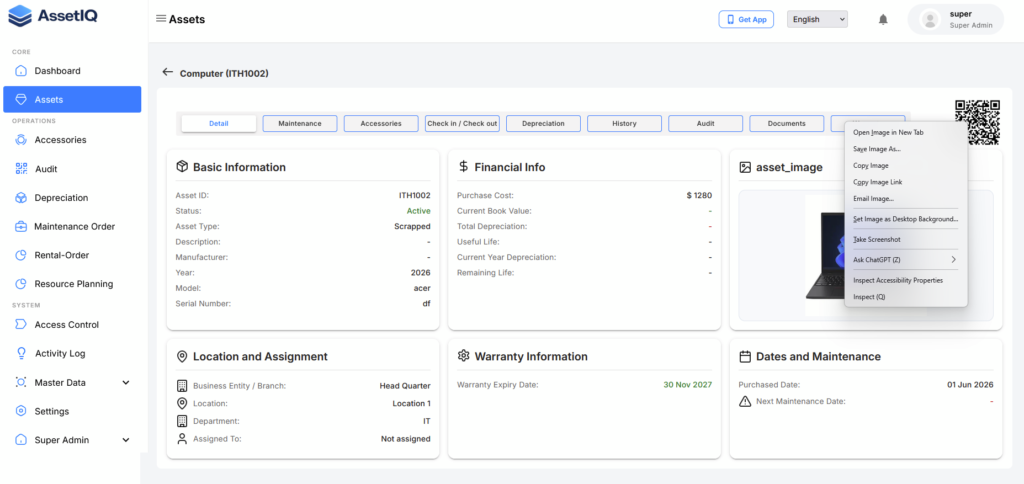
Task: Click the Audit QR icon in sidebar
Action: pos(21,169)
